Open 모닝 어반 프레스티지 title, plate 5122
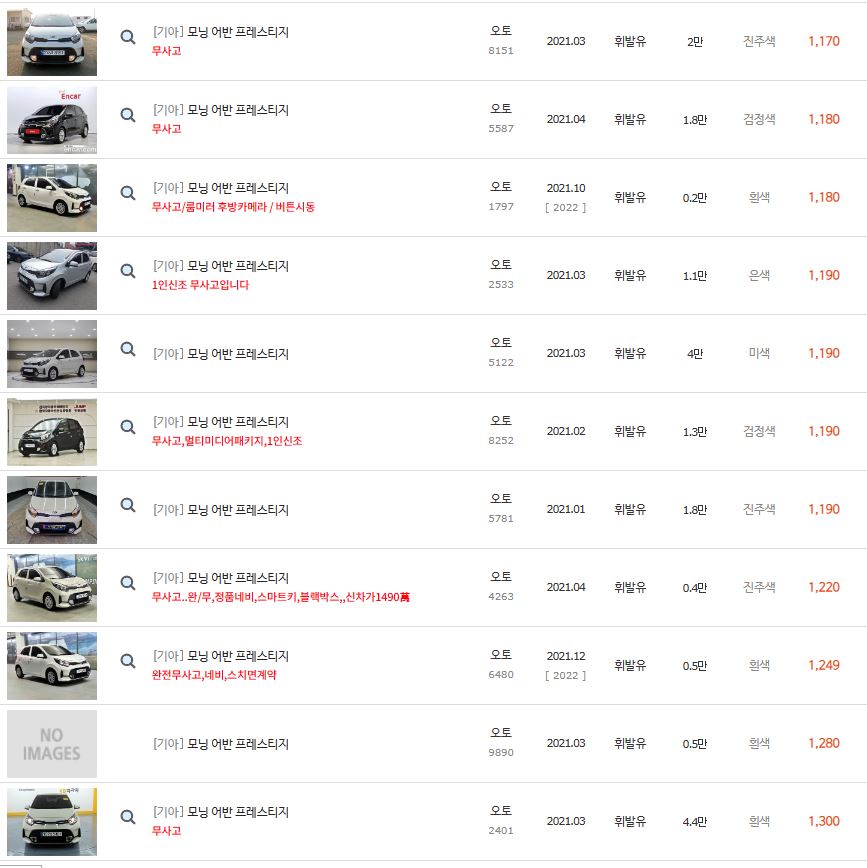Image resolution: width=867 pixels, height=868 pixels. [x=238, y=354]
